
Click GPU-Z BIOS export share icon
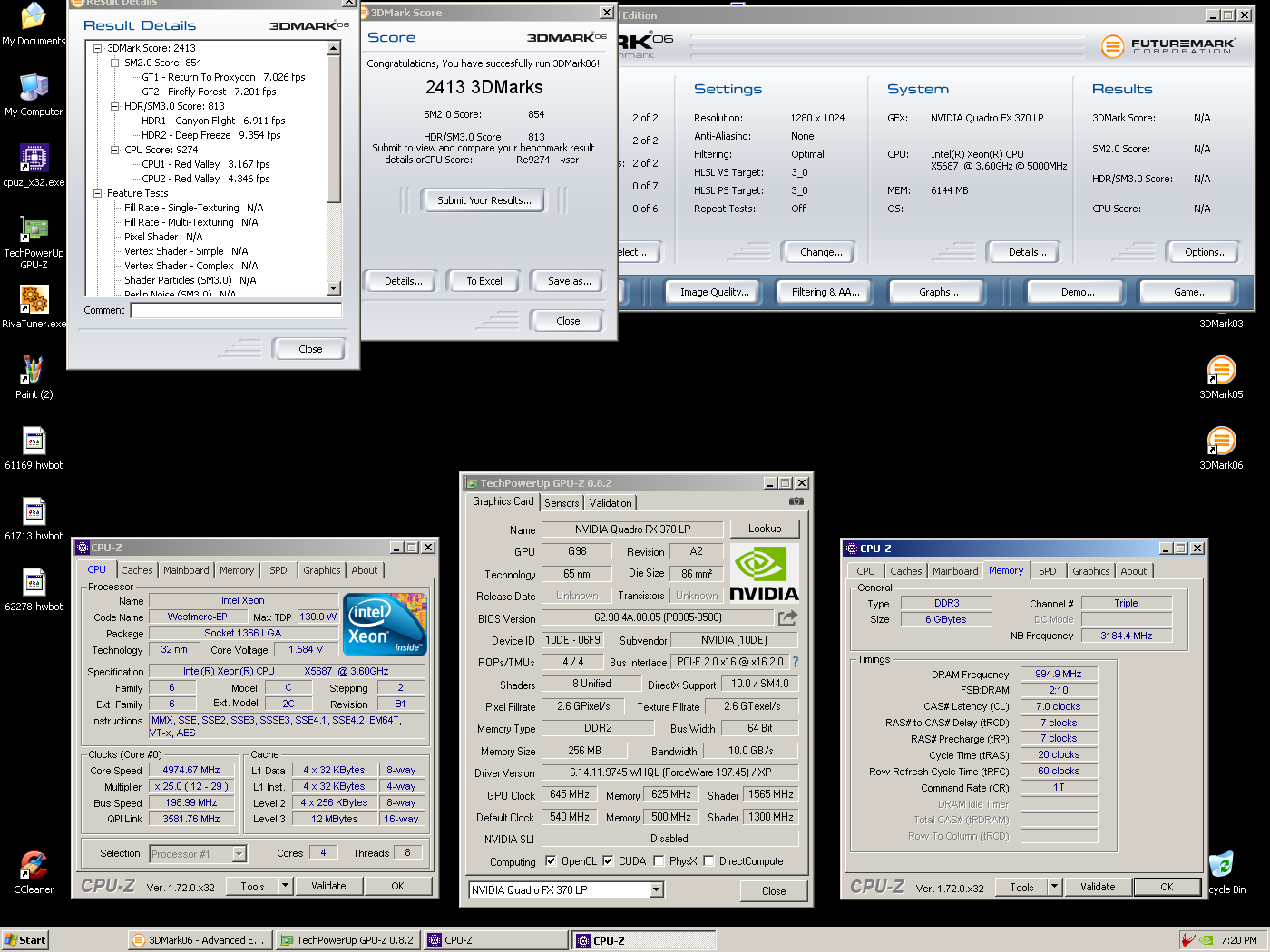click(x=787, y=617)
